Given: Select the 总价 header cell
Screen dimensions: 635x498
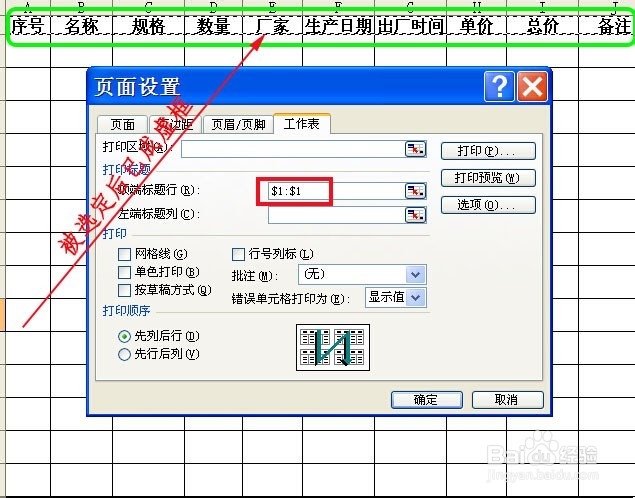Looking at the screenshot, I should click(x=543, y=26).
